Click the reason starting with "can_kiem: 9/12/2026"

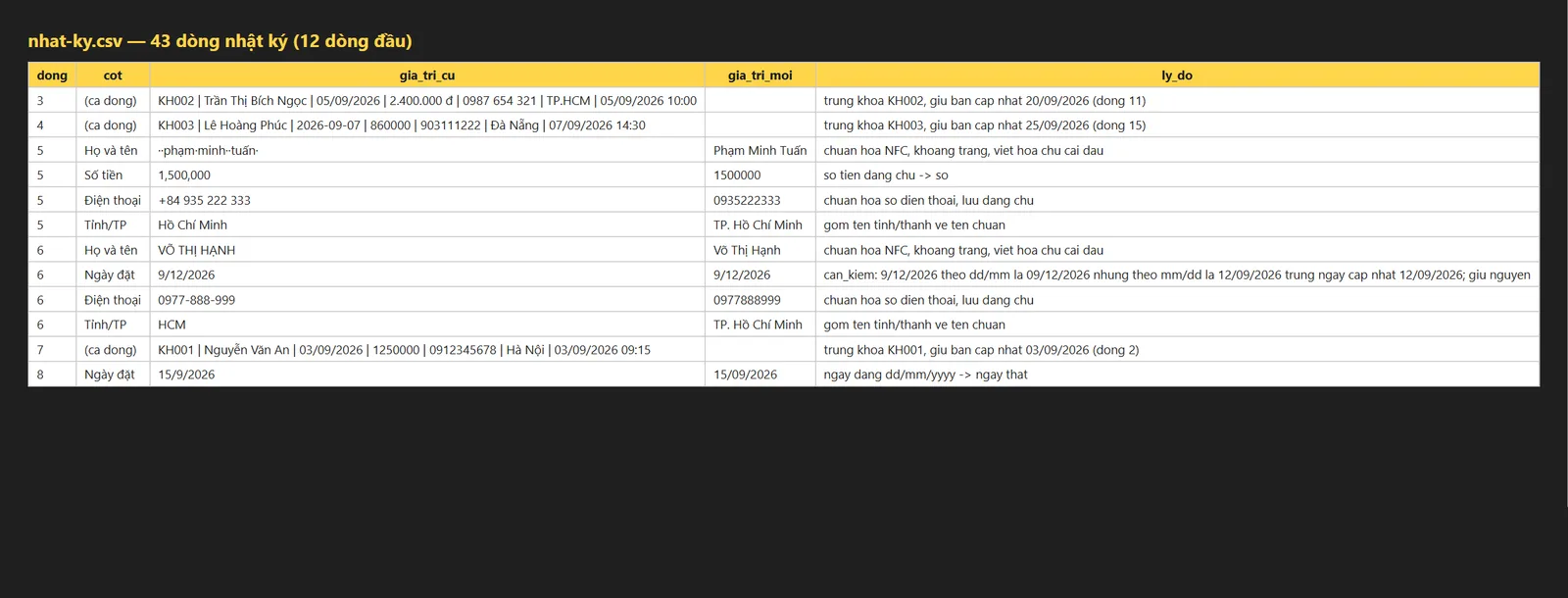coord(1177,275)
